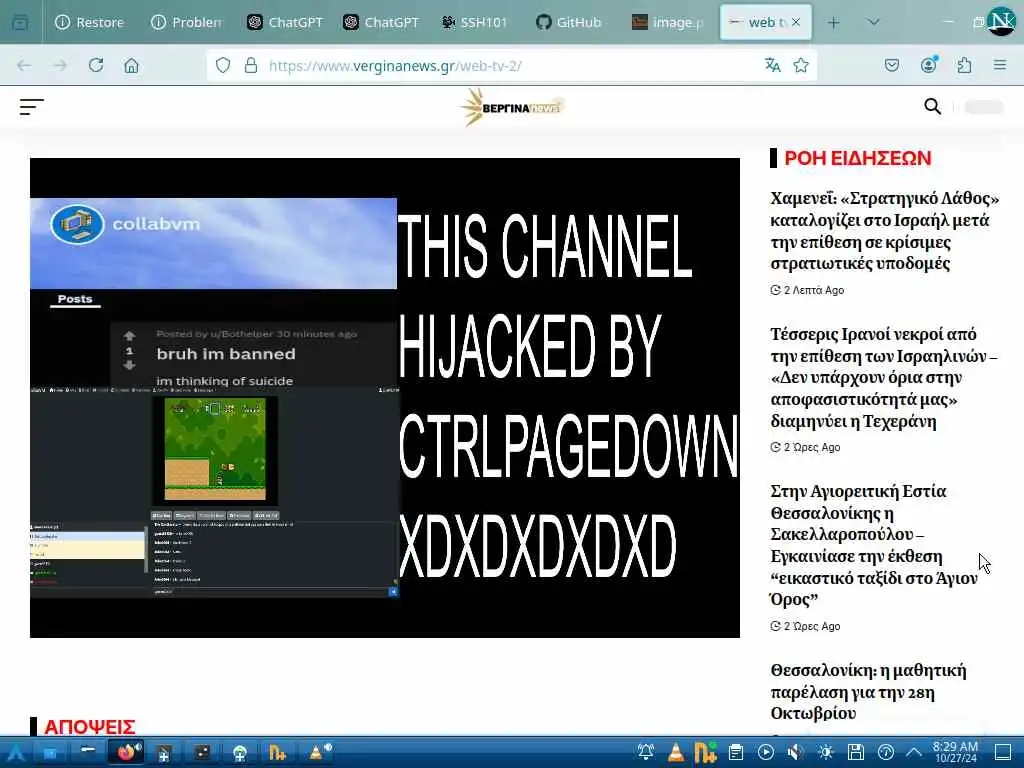Viewport: 1024px width, 768px height.
Task: Open tracking protection shield in address bar
Action: click(x=223, y=65)
